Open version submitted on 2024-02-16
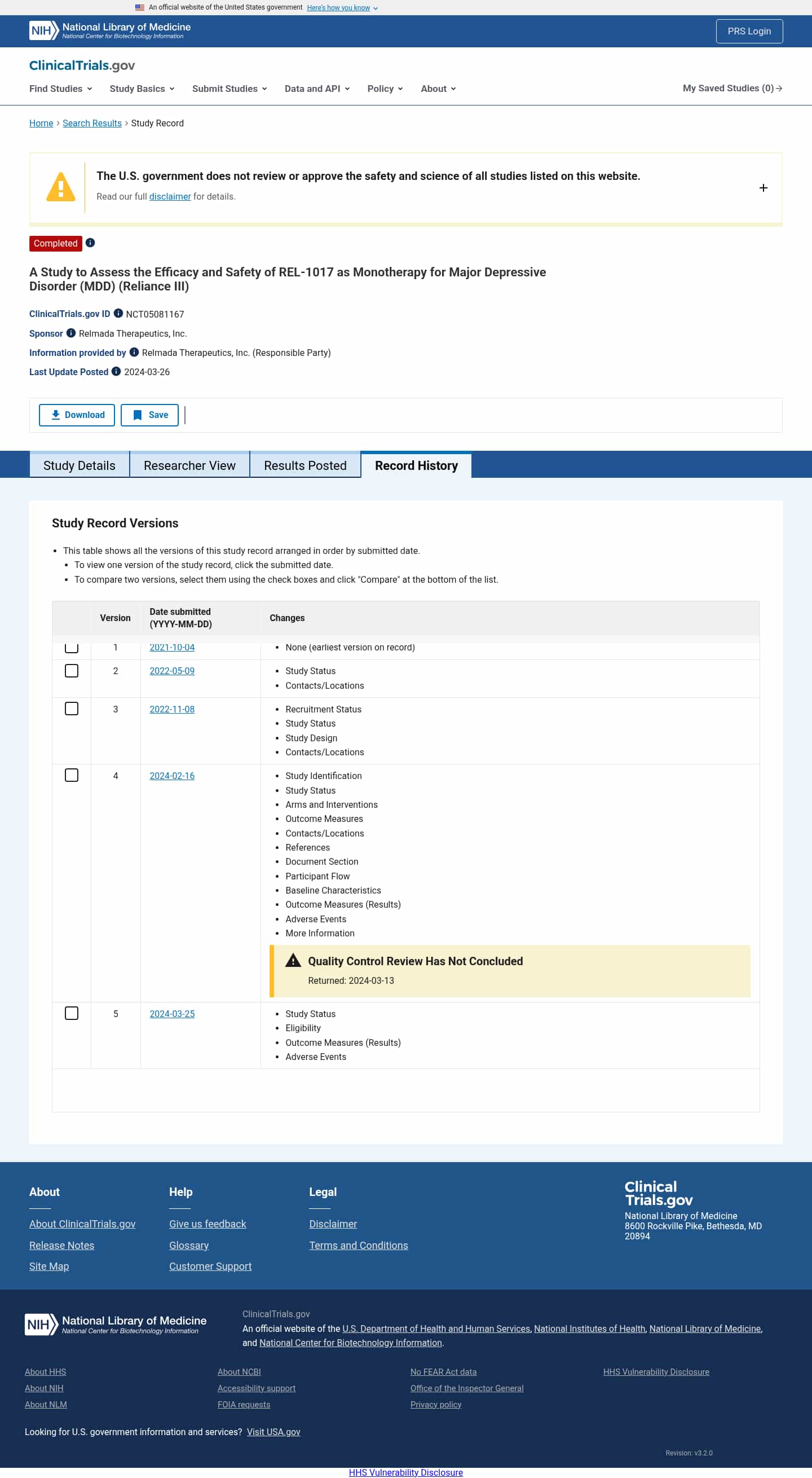The width and height of the screenshot is (812, 1478). (x=172, y=776)
